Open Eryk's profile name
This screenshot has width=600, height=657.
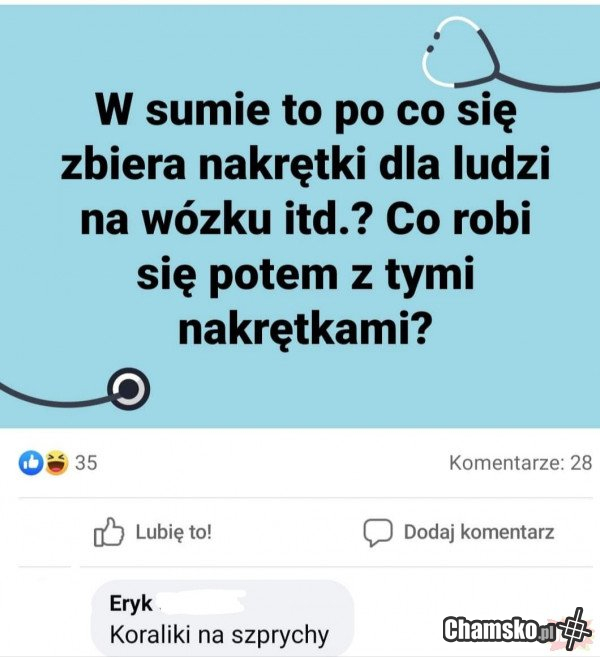[131, 604]
